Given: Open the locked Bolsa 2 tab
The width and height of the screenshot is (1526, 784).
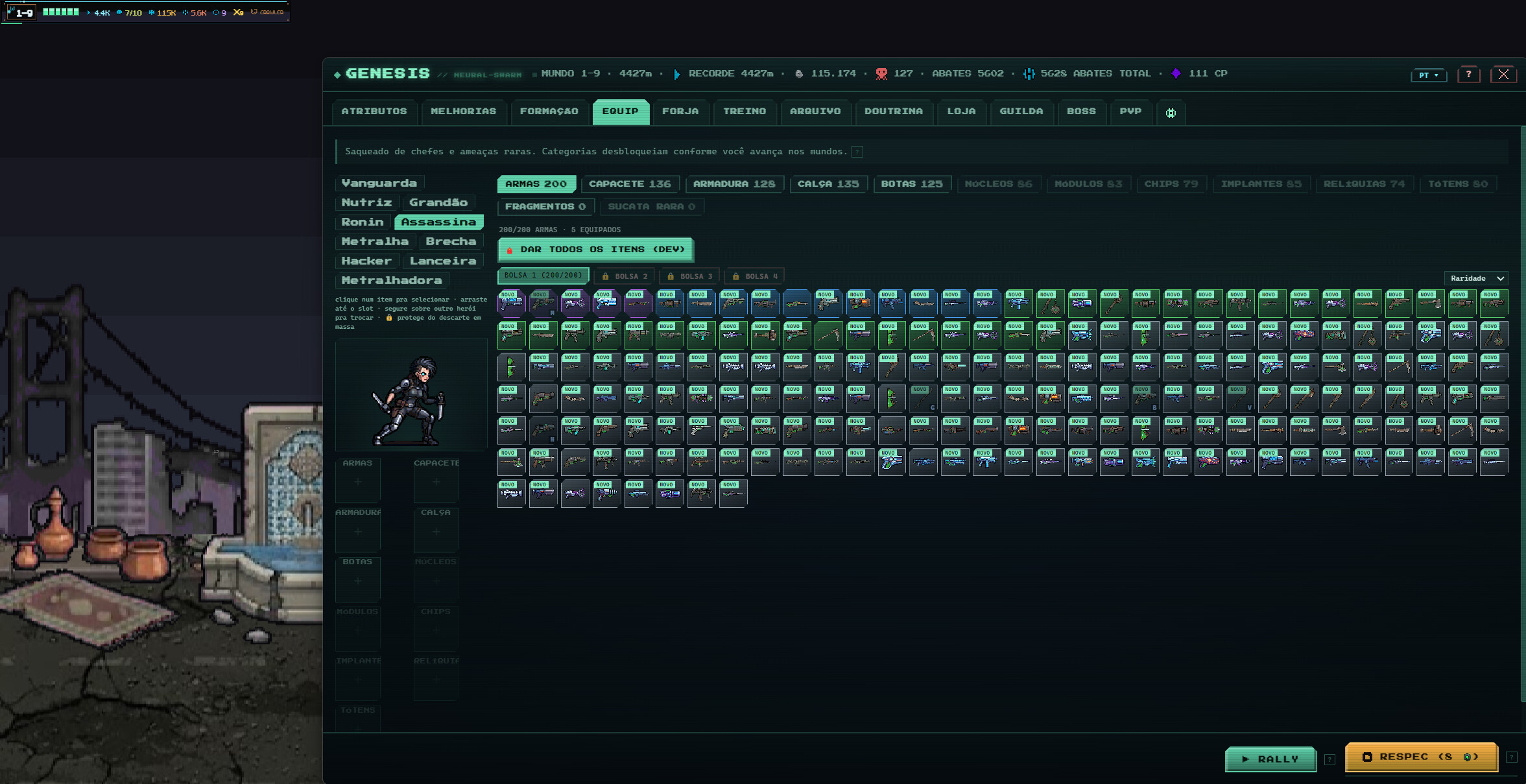Looking at the screenshot, I should 625,276.
